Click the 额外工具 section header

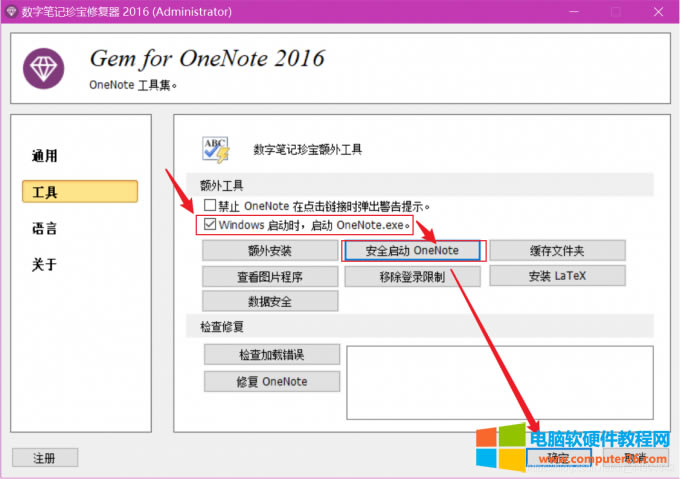(x=222, y=186)
